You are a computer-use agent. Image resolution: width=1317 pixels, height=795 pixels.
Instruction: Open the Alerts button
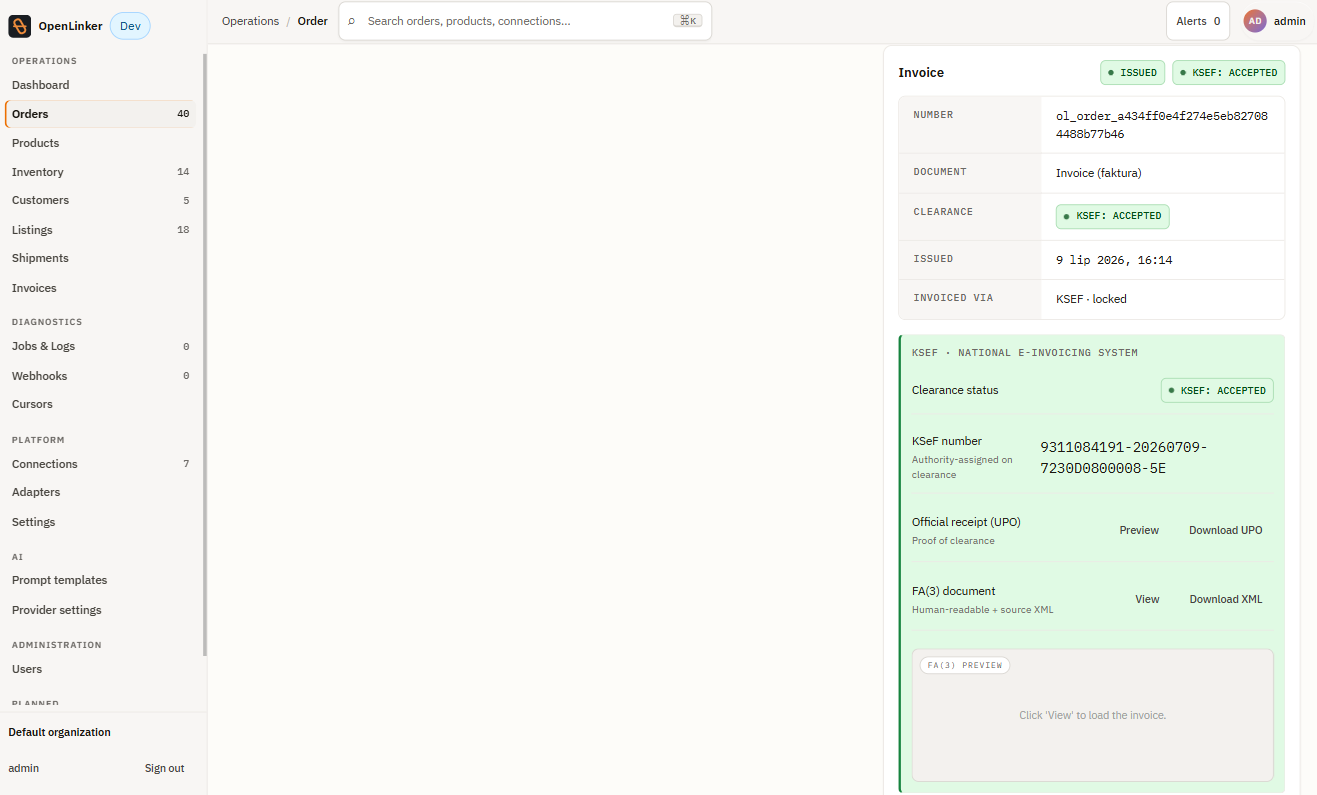click(1198, 21)
